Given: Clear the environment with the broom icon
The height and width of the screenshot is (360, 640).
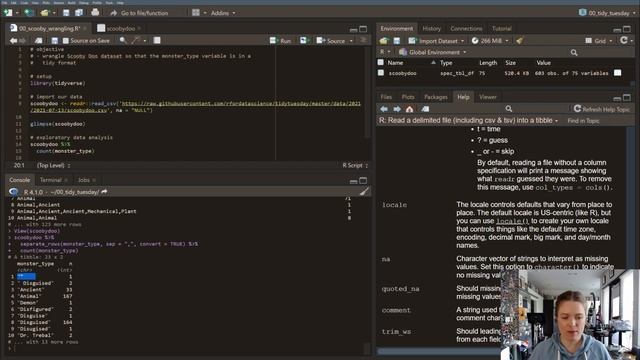Looking at the screenshot, I should pos(519,41).
